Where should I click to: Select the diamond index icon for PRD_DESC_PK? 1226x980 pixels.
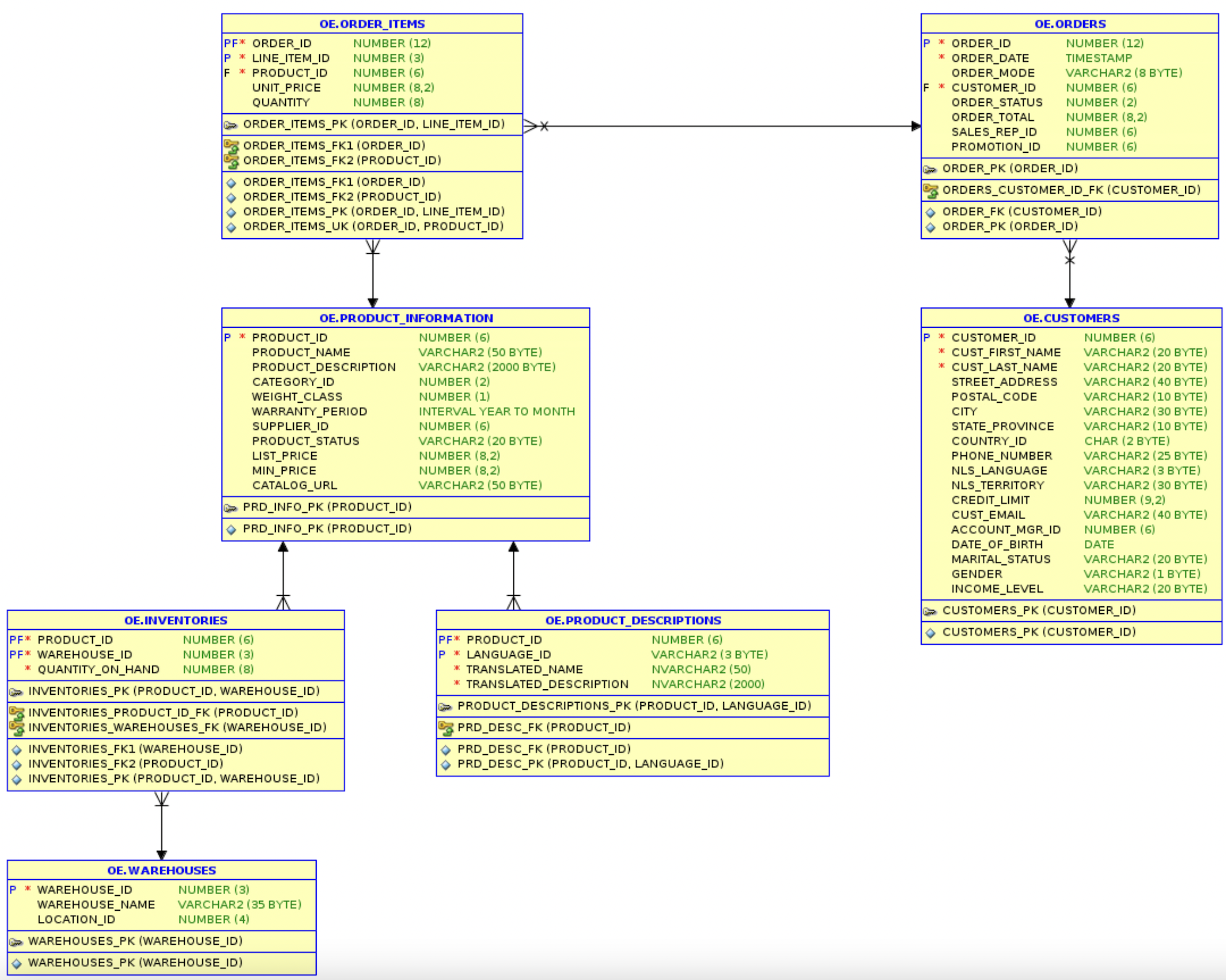tap(447, 763)
